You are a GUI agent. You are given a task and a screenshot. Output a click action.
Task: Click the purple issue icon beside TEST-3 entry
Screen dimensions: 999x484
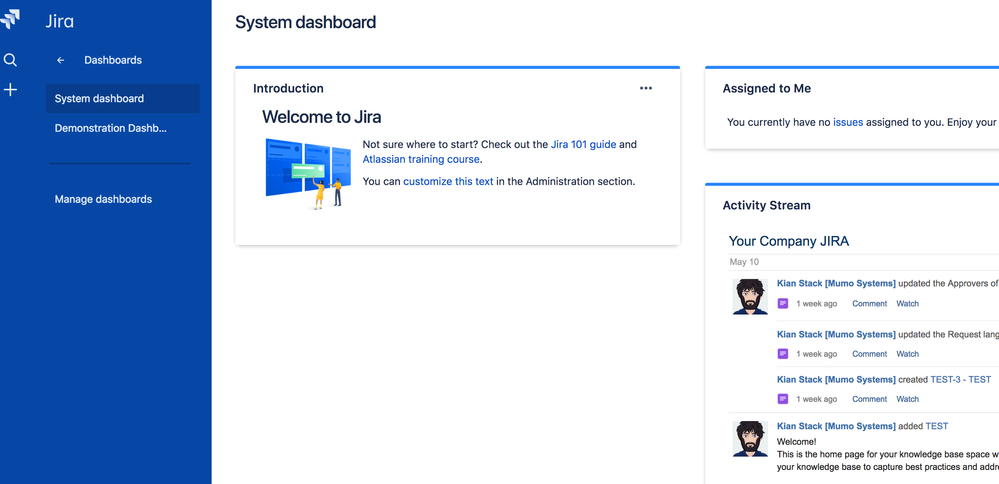pos(783,399)
